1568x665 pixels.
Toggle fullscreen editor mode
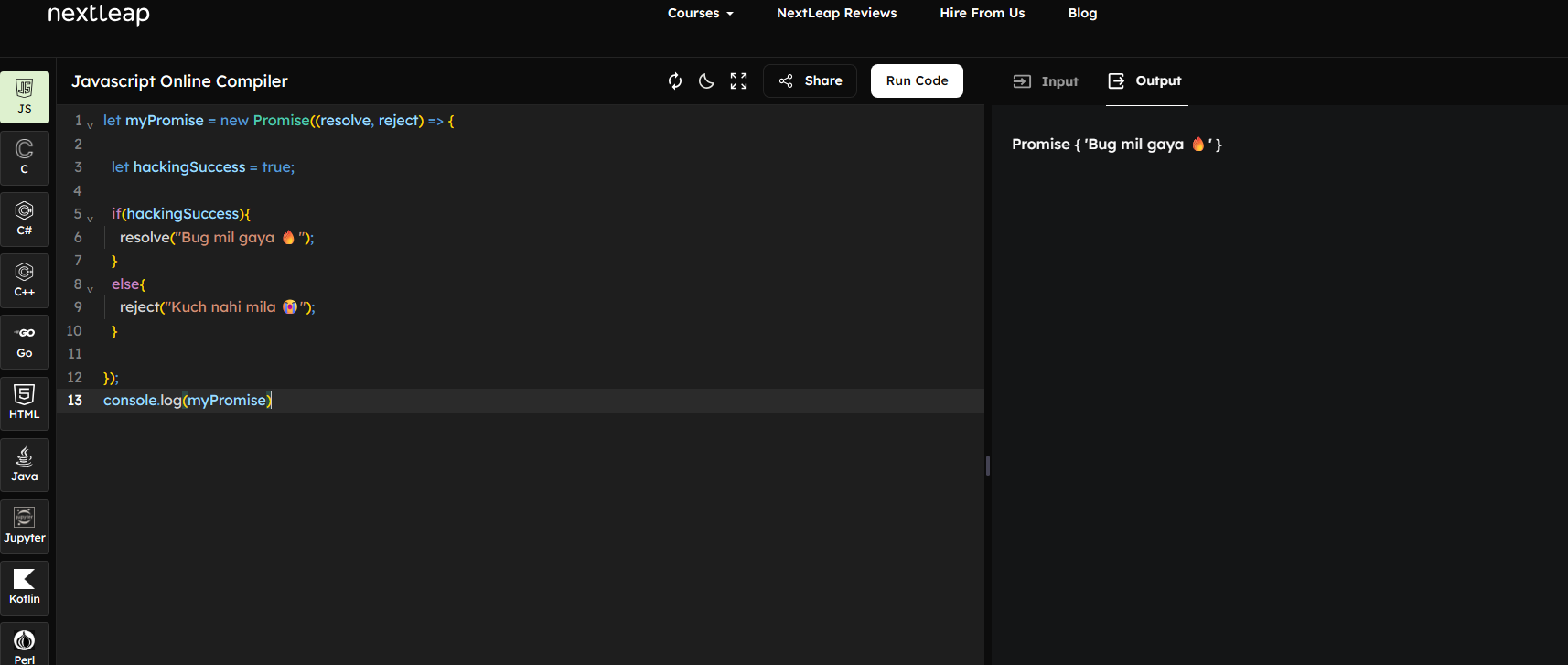click(x=738, y=81)
